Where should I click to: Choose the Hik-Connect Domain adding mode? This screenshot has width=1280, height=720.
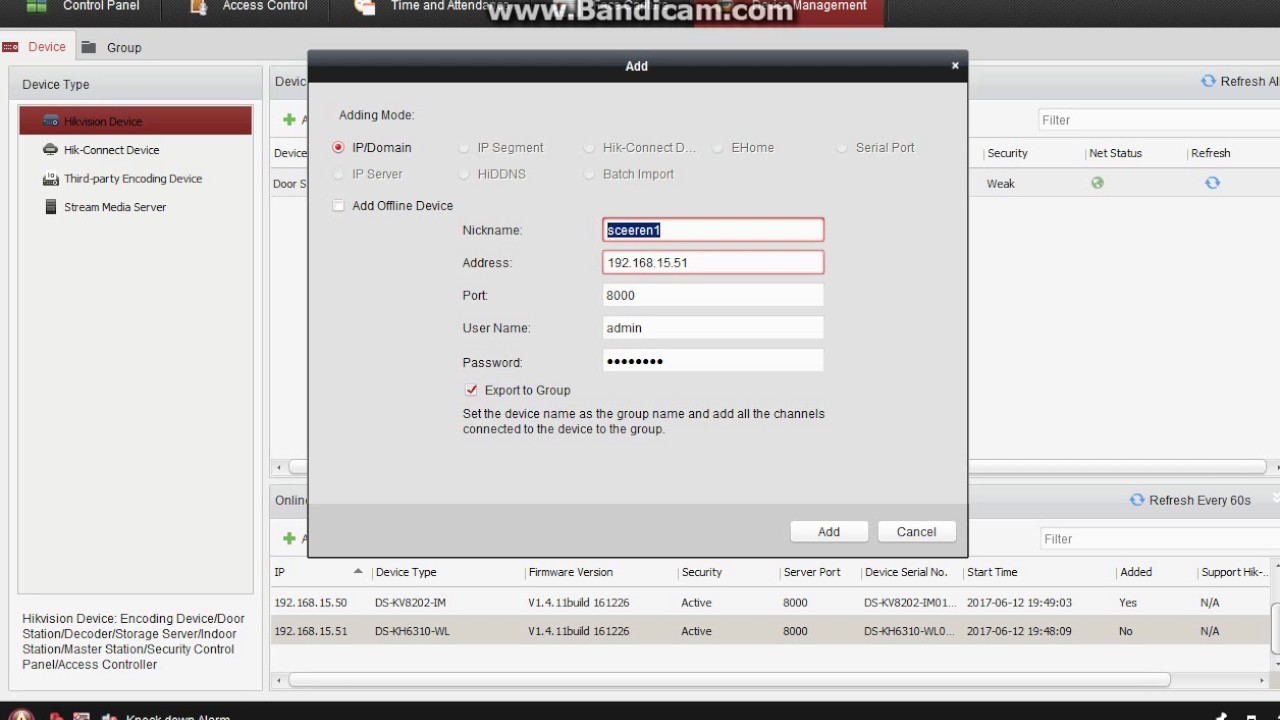click(590, 147)
